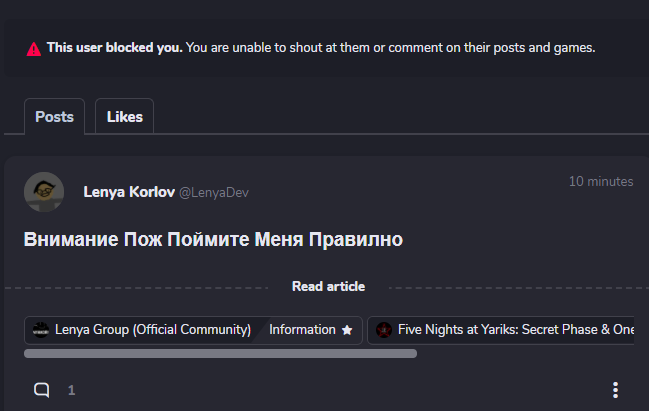Click the horizontal scrollbar under the community tags
This screenshot has width=649, height=411.
220,353
